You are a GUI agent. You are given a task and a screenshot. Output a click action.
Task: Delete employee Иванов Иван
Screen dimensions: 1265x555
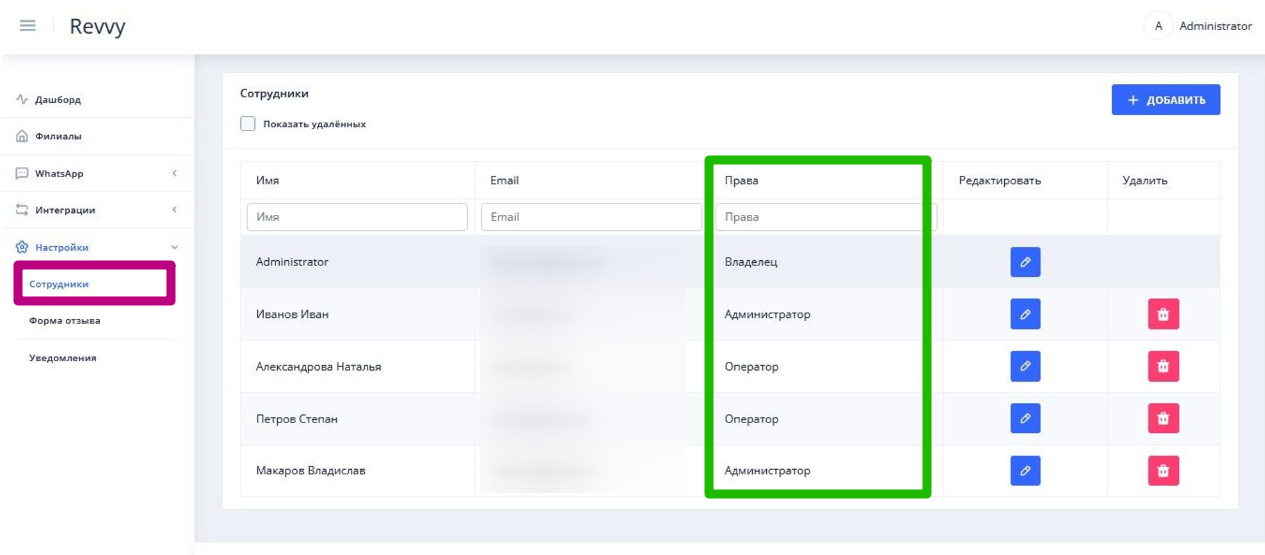tap(1163, 314)
